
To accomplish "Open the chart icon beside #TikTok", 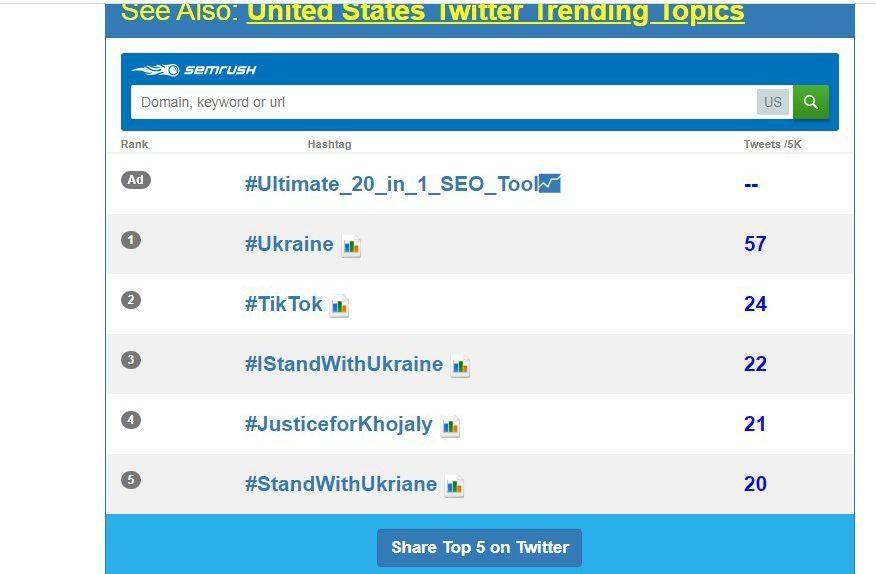I will coord(339,306).
